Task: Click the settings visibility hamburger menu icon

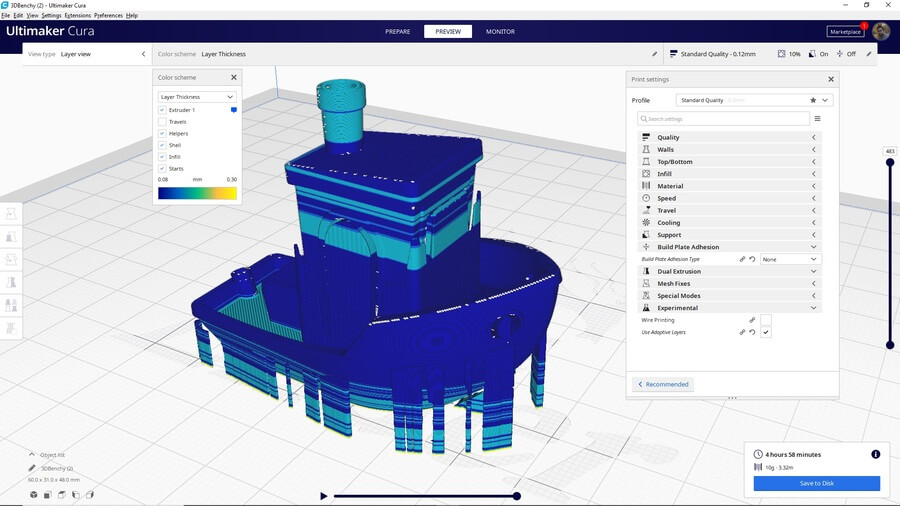Action: click(817, 118)
